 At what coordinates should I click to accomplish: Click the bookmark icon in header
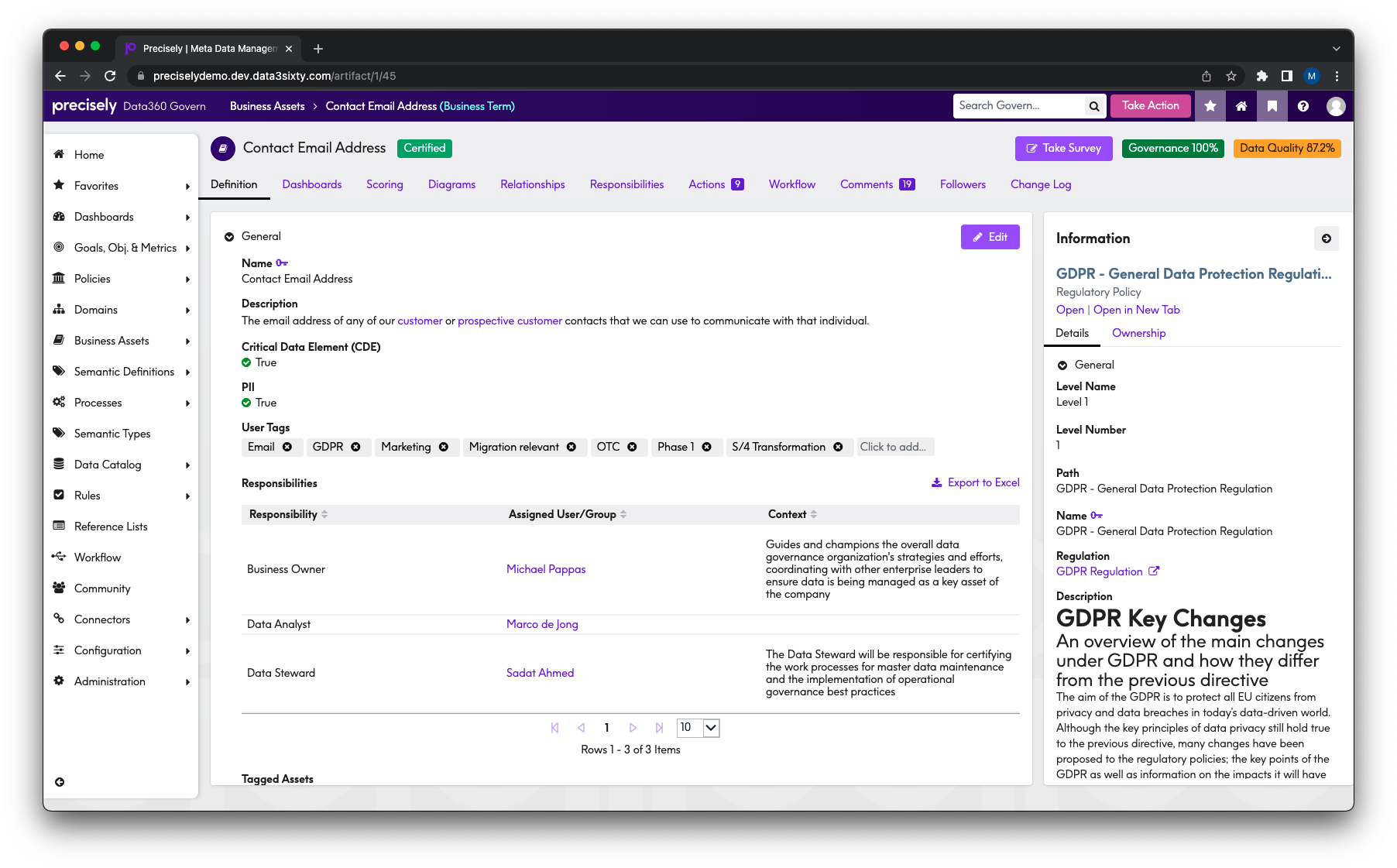point(1272,106)
